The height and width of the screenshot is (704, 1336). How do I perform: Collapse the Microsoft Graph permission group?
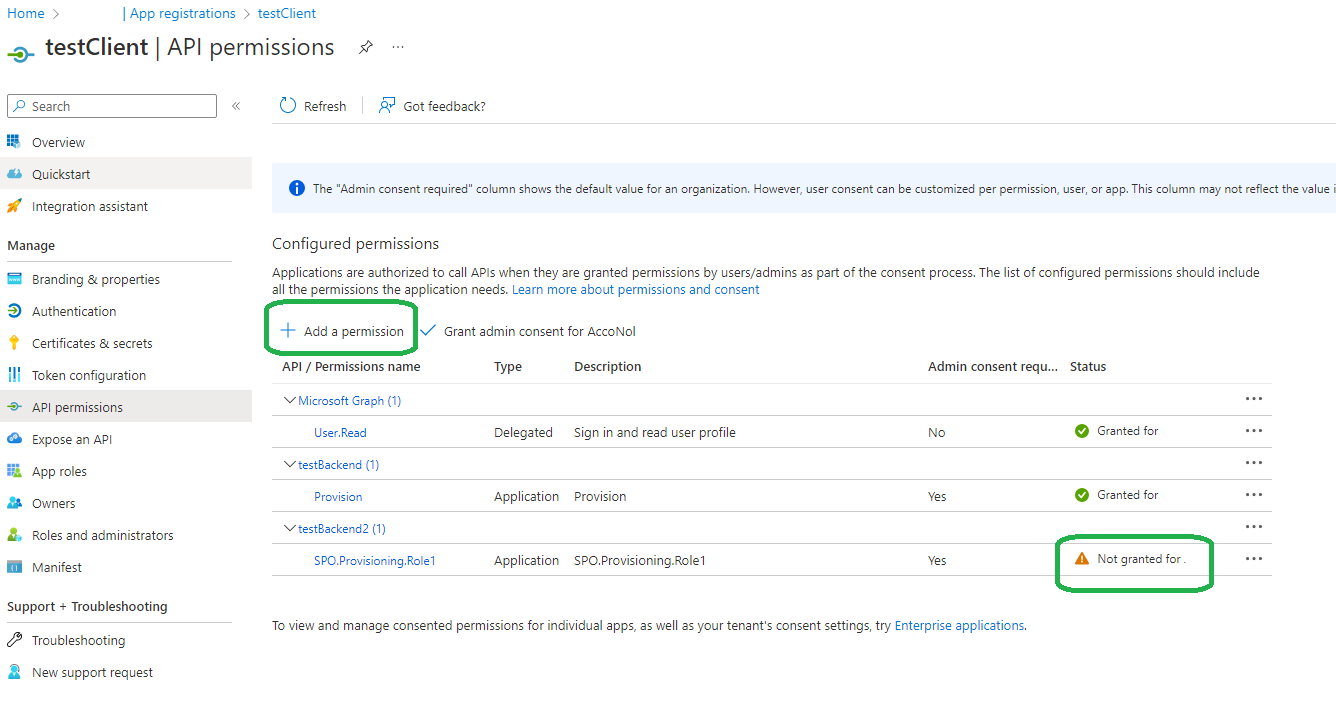(290, 400)
